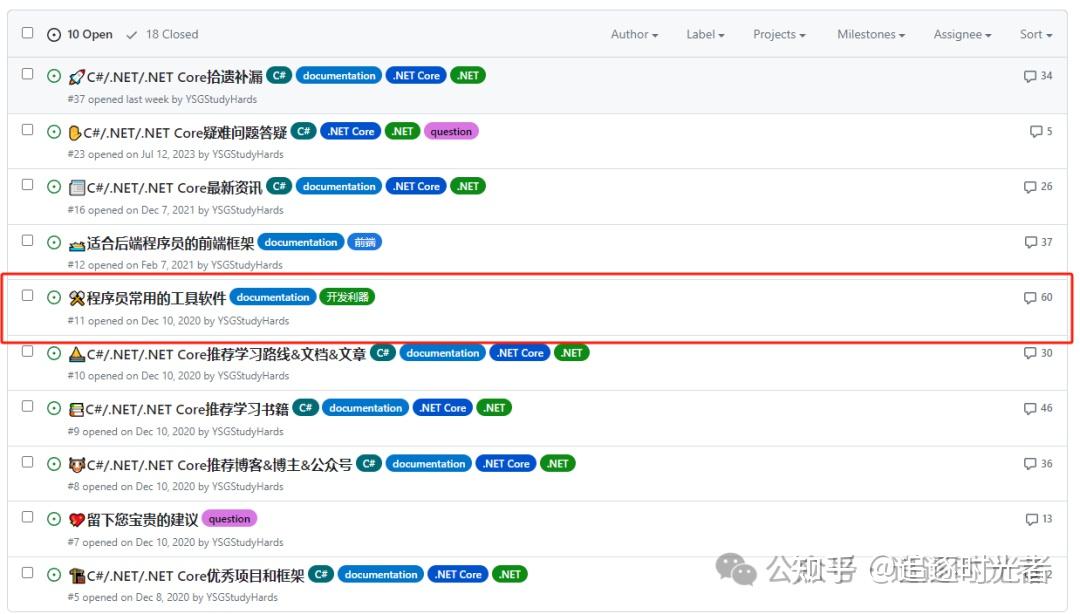Click open status icon of 推荐学习书籍 issue
The height and width of the screenshot is (614, 1080).
click(54, 408)
